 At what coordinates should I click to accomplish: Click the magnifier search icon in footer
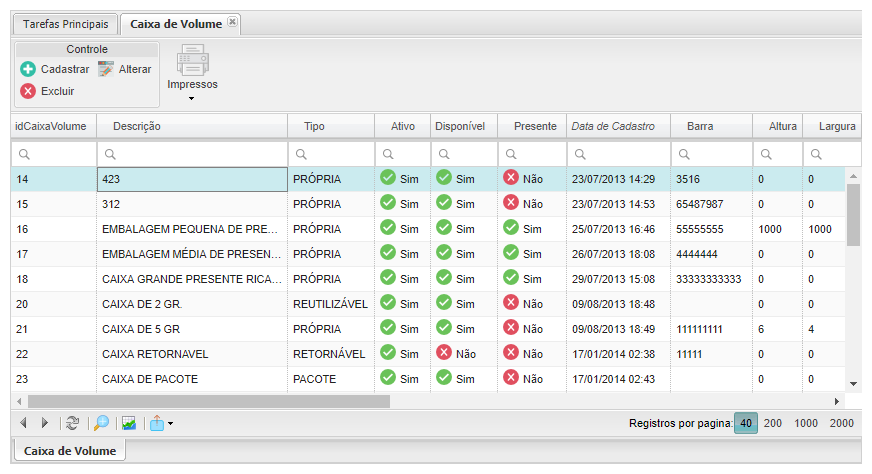point(101,423)
